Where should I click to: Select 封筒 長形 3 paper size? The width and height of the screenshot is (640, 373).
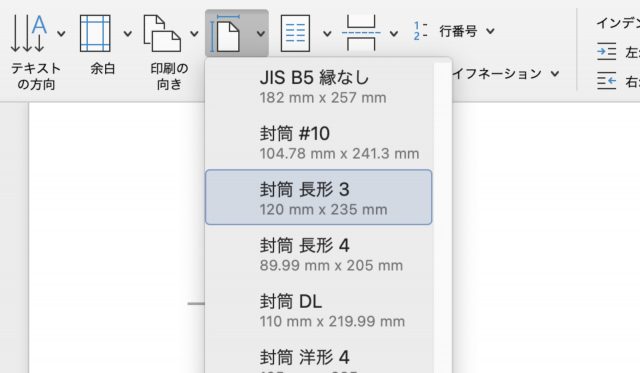318,198
